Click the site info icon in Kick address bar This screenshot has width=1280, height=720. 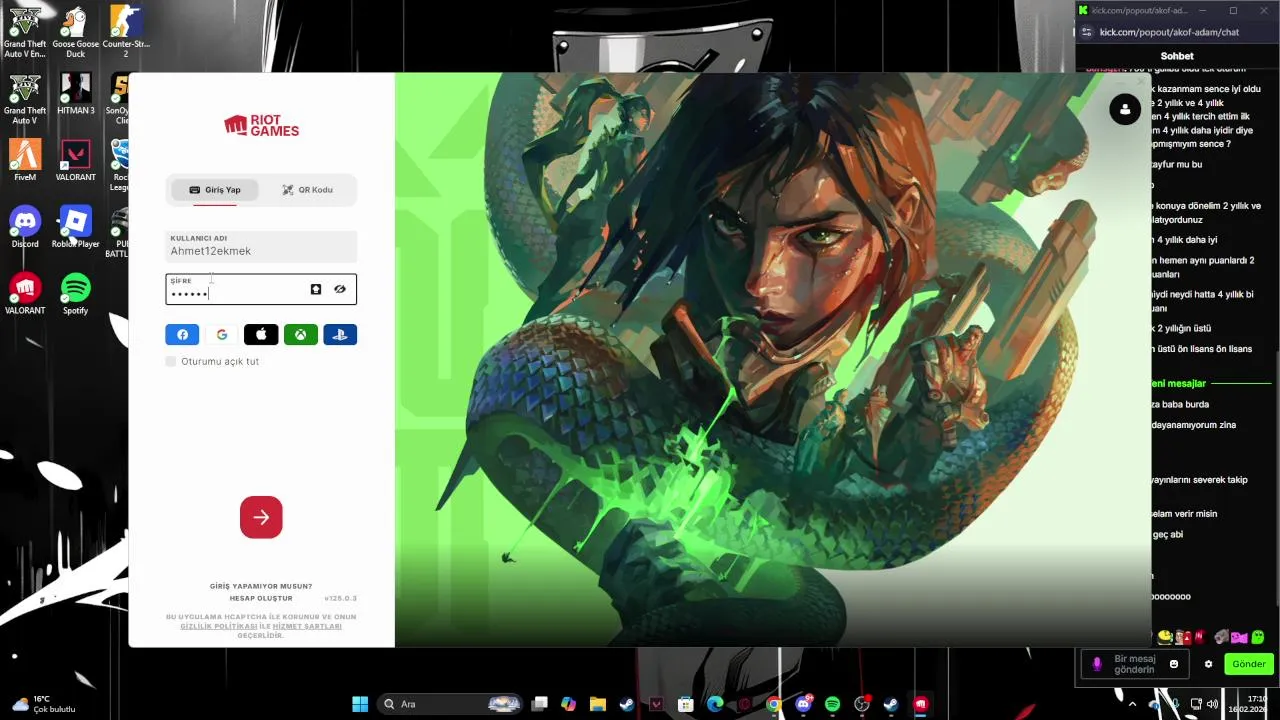(x=1087, y=32)
